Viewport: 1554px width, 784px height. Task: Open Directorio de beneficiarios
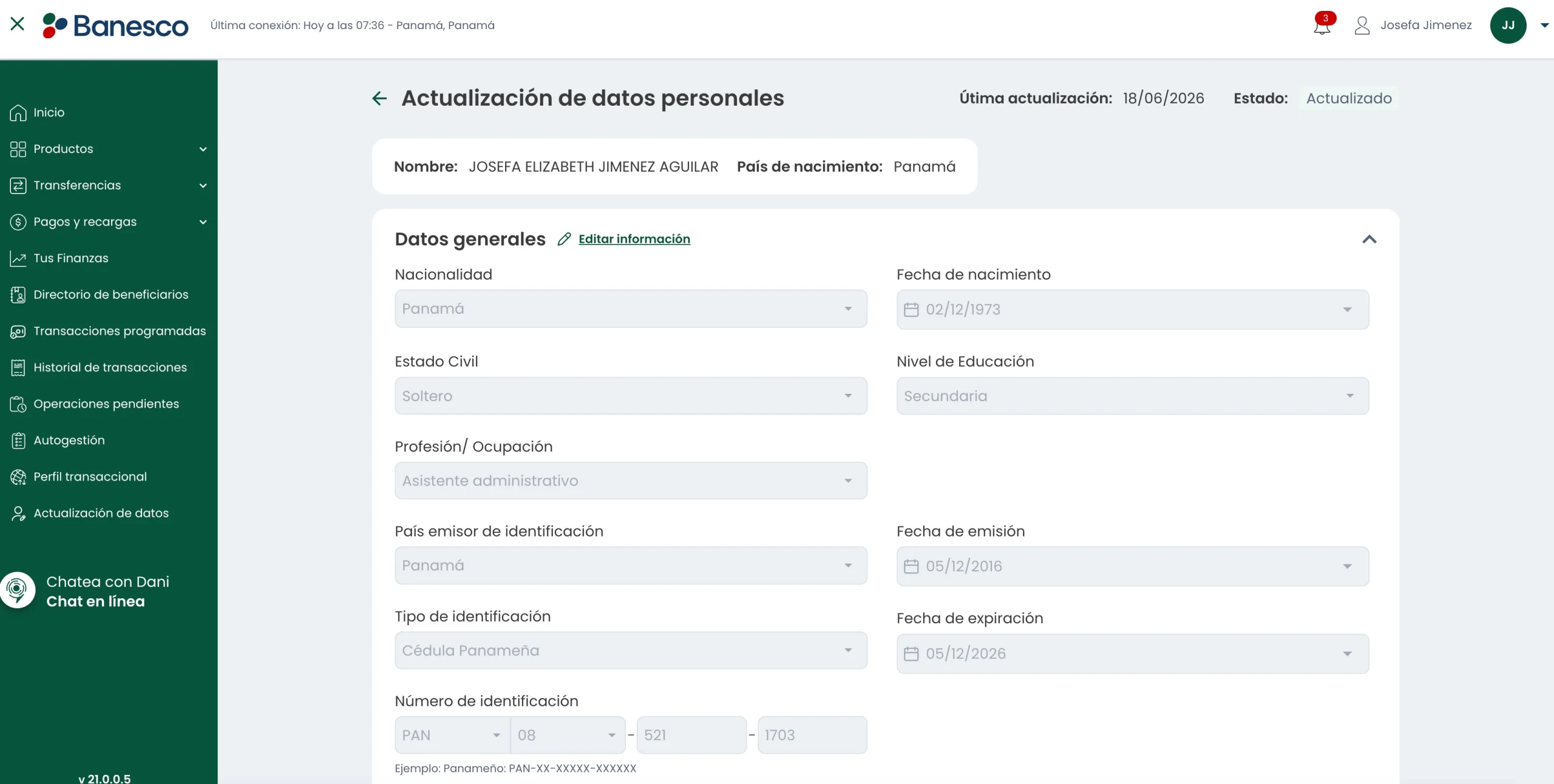point(110,294)
